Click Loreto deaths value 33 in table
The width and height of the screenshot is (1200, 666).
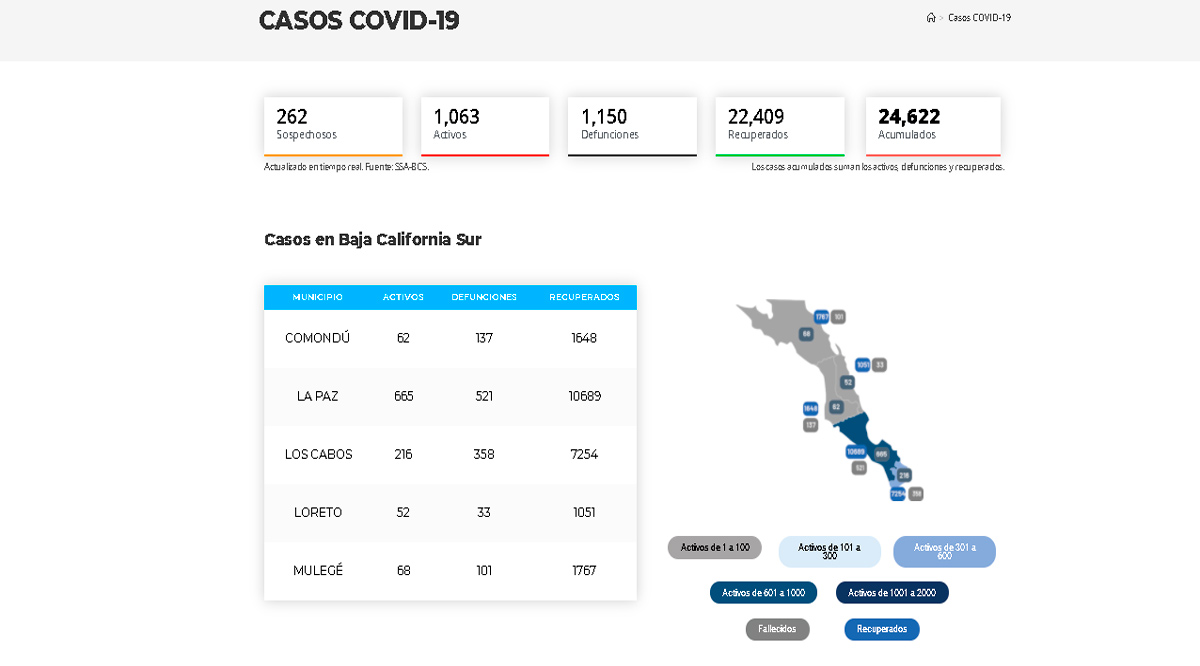point(484,512)
